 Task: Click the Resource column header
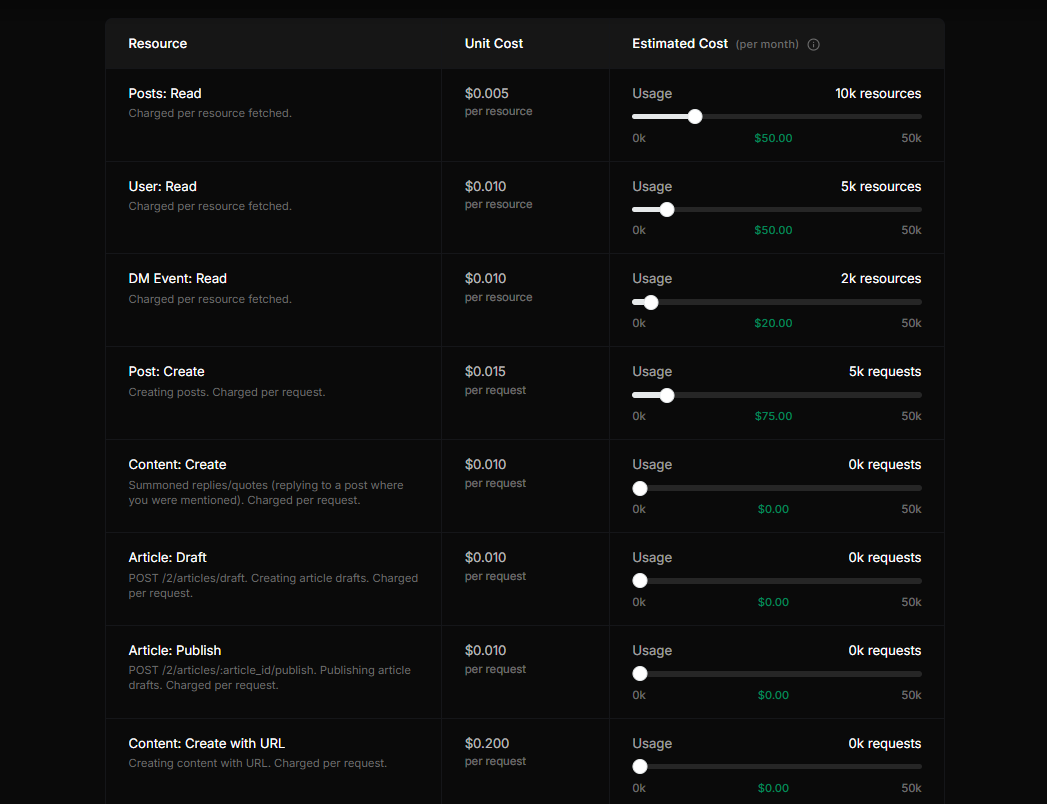158,43
